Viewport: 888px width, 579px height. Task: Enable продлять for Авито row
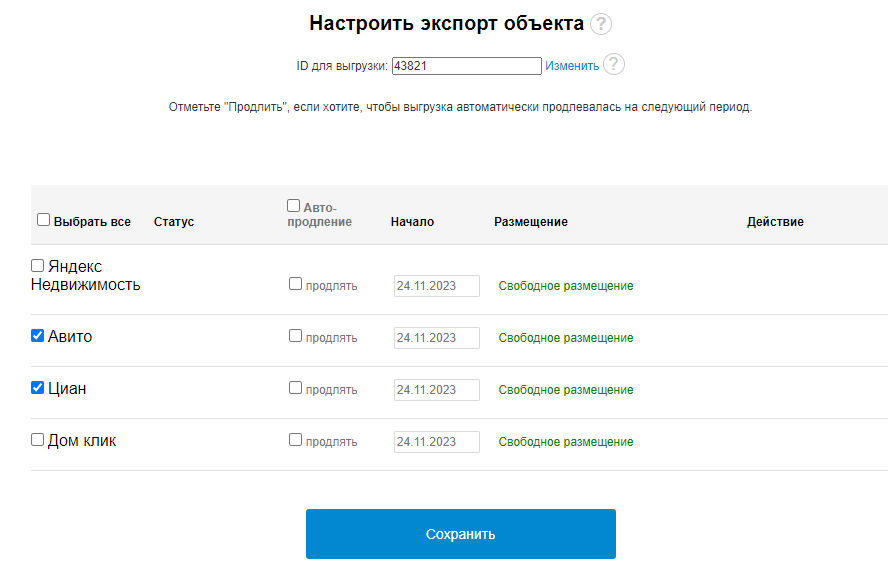(x=295, y=336)
